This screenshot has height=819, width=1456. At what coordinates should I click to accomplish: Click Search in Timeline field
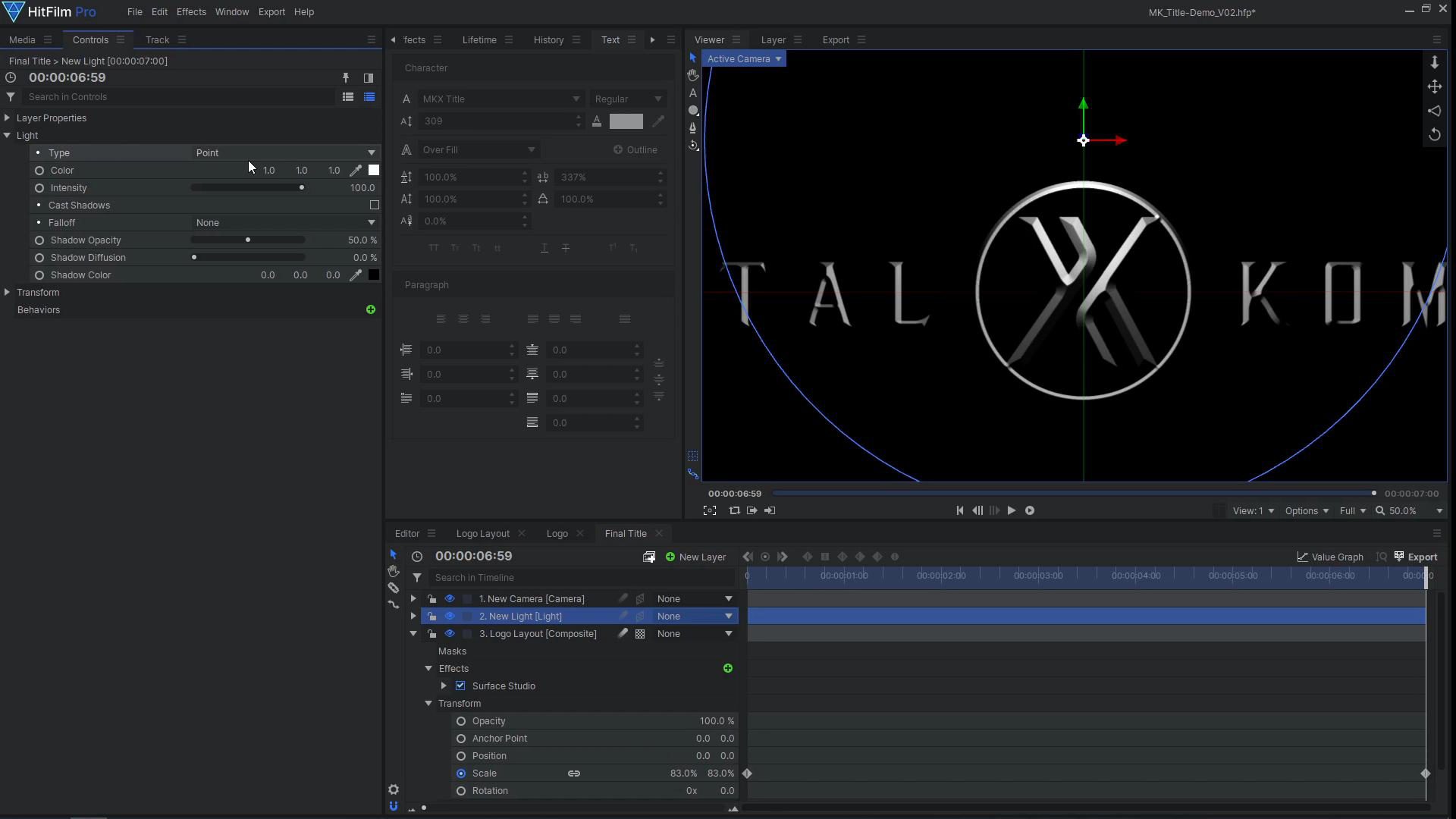(x=582, y=578)
